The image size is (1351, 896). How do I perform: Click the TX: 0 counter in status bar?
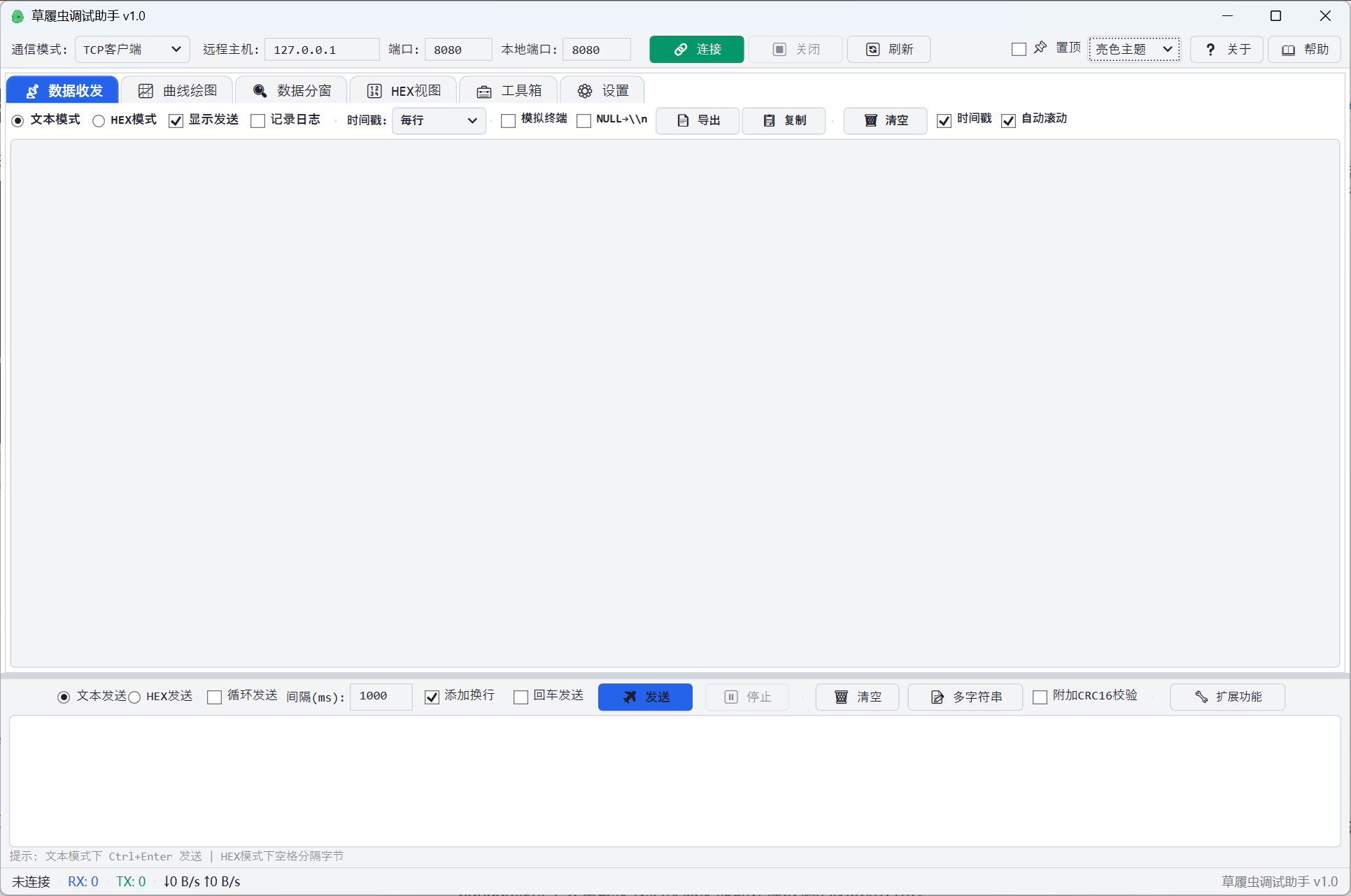[131, 882]
